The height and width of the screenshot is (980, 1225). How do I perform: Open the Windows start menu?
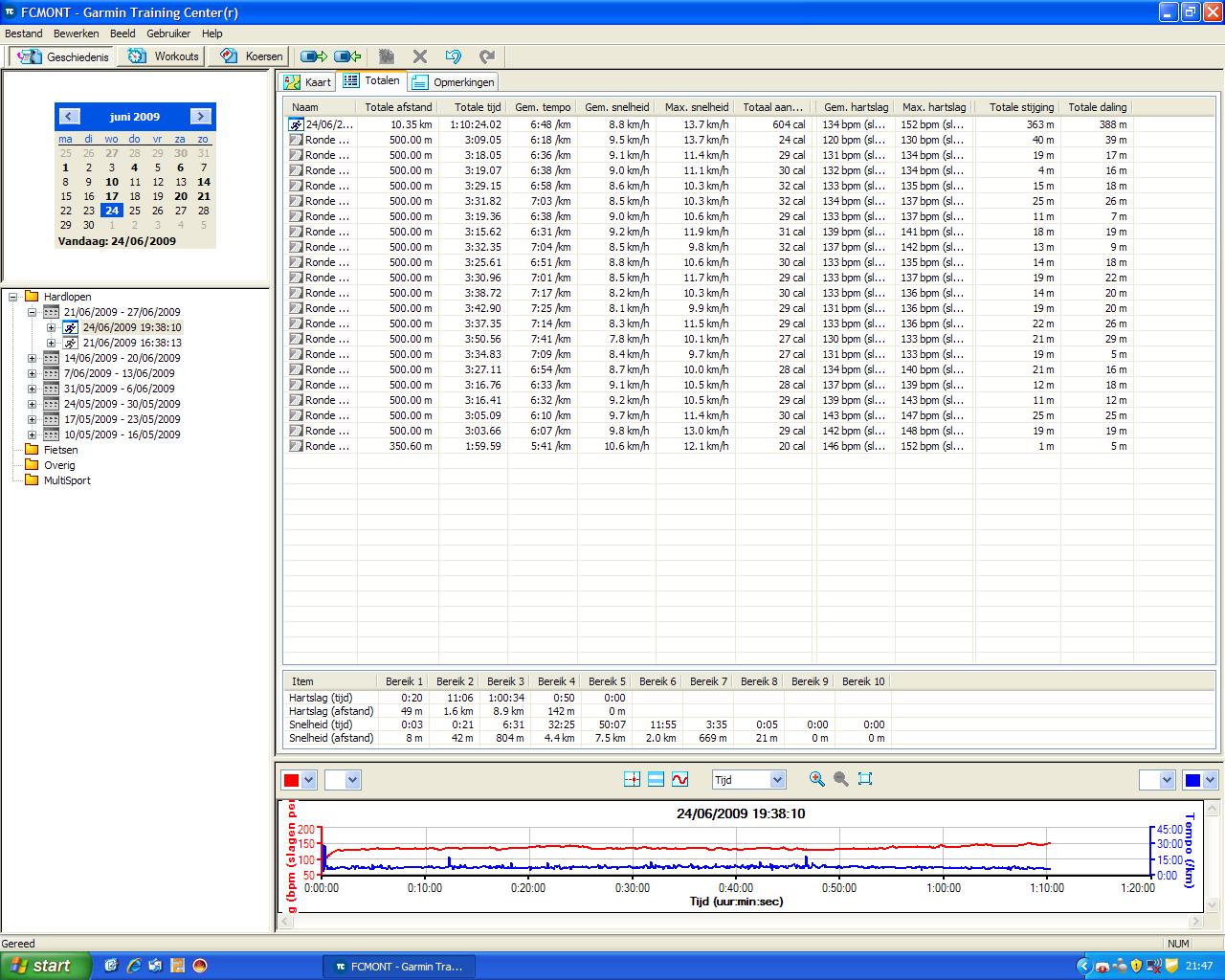[46, 966]
